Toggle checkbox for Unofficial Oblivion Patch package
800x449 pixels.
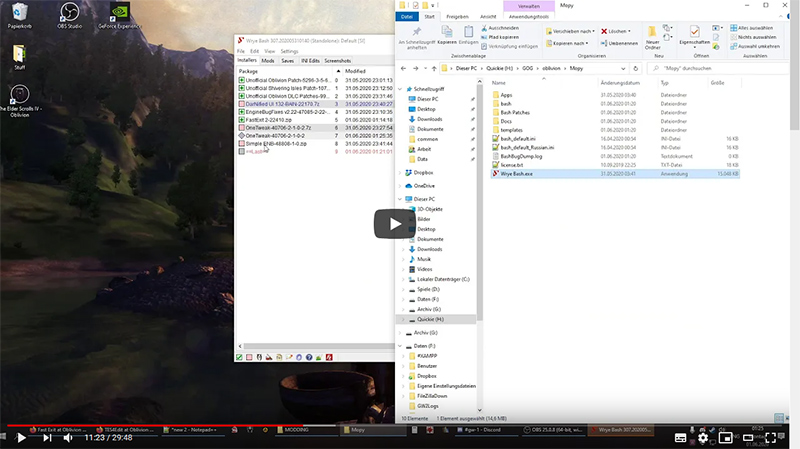(242, 80)
